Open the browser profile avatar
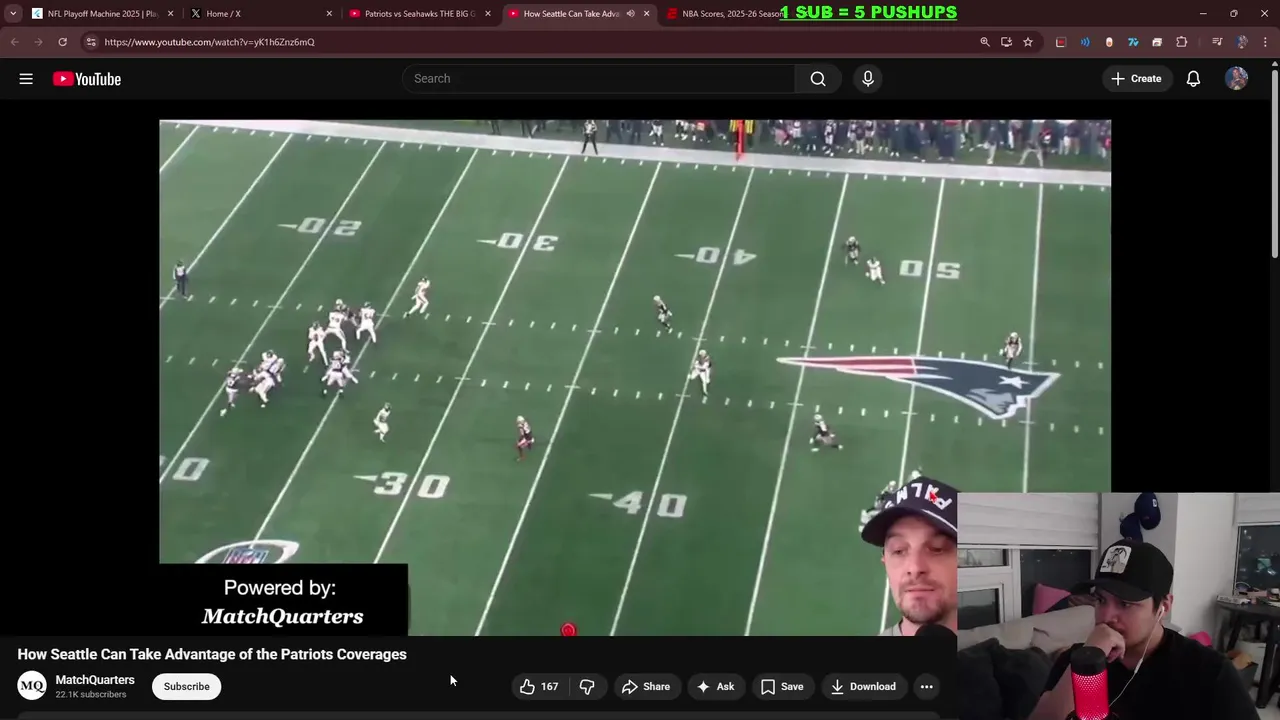 (x=1242, y=42)
